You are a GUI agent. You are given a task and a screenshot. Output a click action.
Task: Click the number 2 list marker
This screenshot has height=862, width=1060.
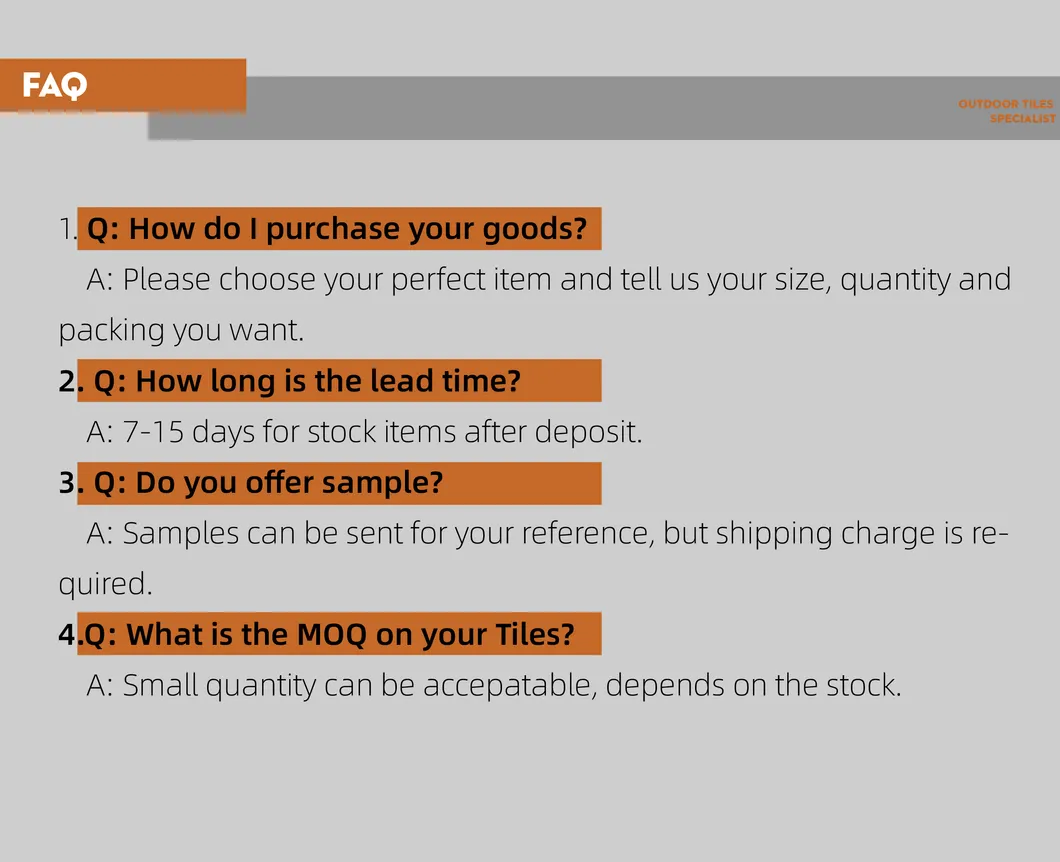coord(66,381)
